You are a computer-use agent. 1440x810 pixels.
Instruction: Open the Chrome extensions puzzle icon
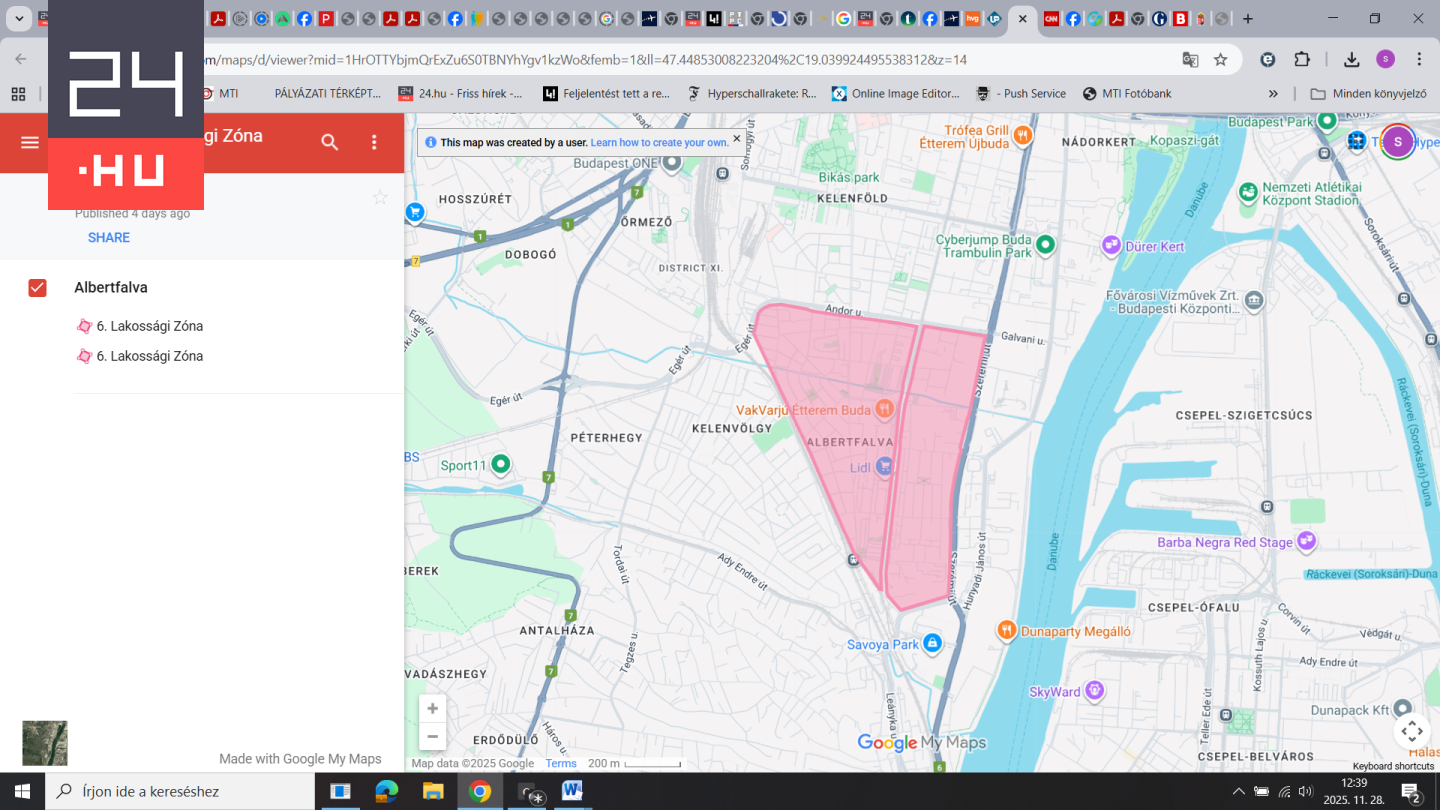click(1302, 60)
